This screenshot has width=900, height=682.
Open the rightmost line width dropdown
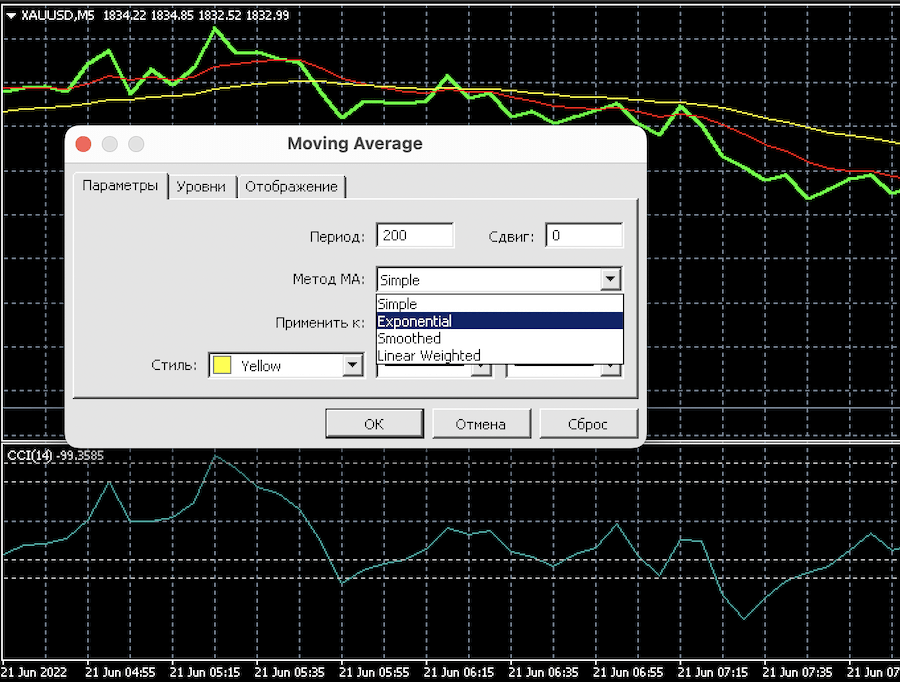point(610,369)
